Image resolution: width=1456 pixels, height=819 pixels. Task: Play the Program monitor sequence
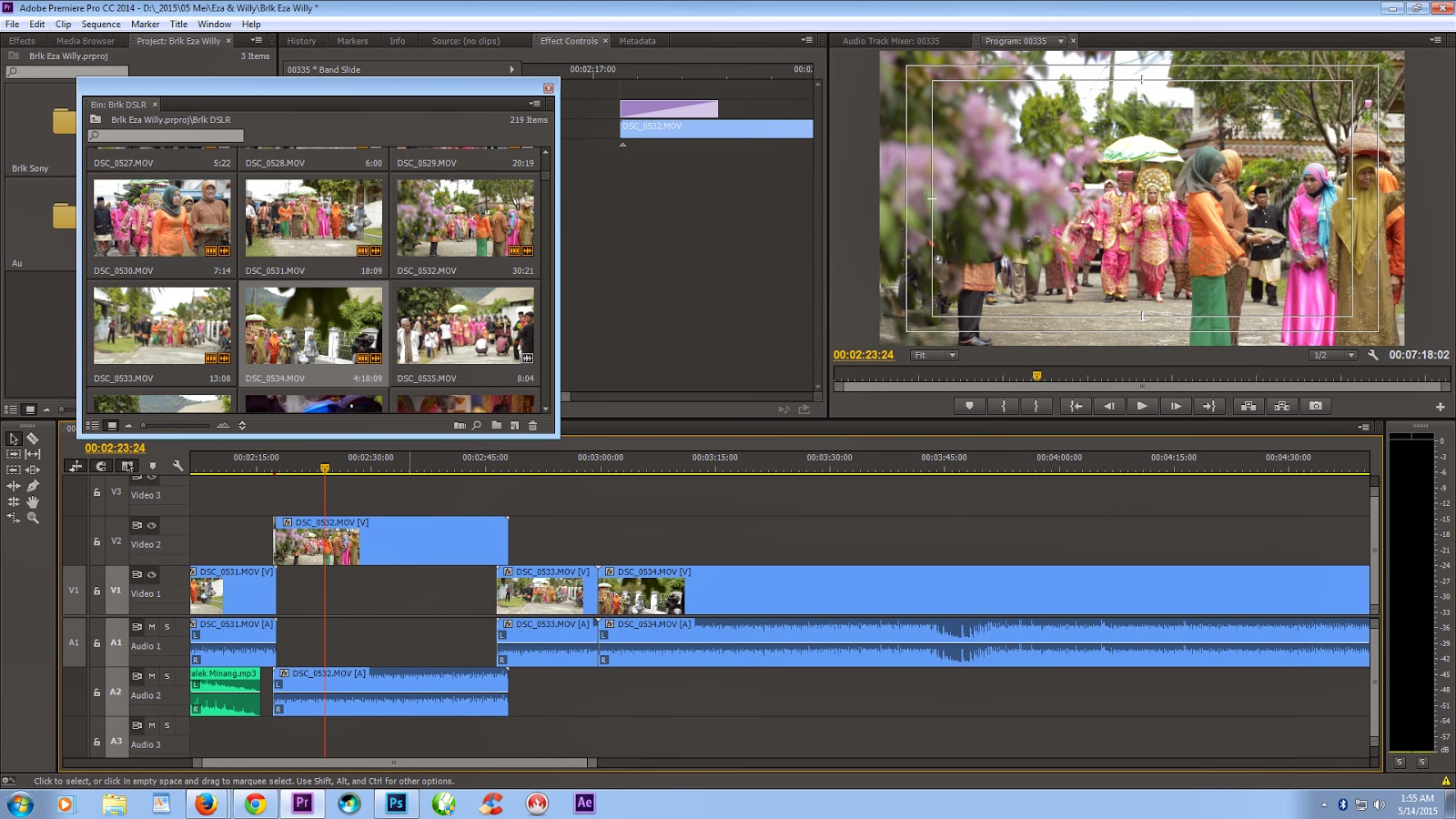[1142, 406]
